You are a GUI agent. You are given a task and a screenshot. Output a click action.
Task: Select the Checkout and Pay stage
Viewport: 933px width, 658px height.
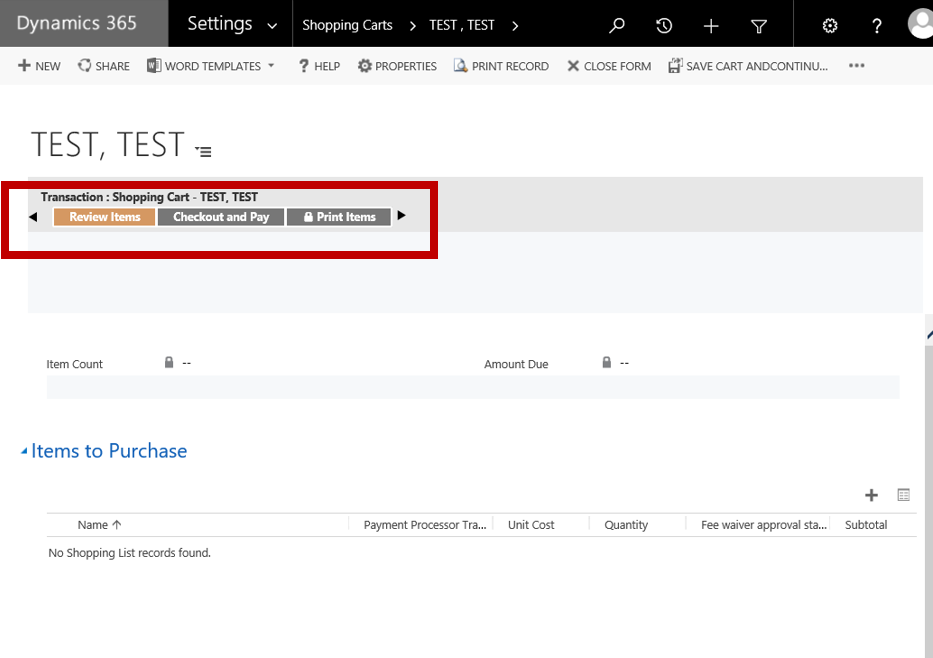(x=221, y=217)
